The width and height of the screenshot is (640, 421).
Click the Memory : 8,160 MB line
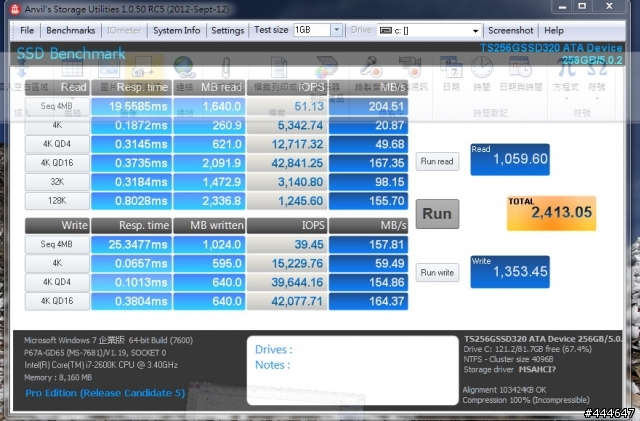58,377
